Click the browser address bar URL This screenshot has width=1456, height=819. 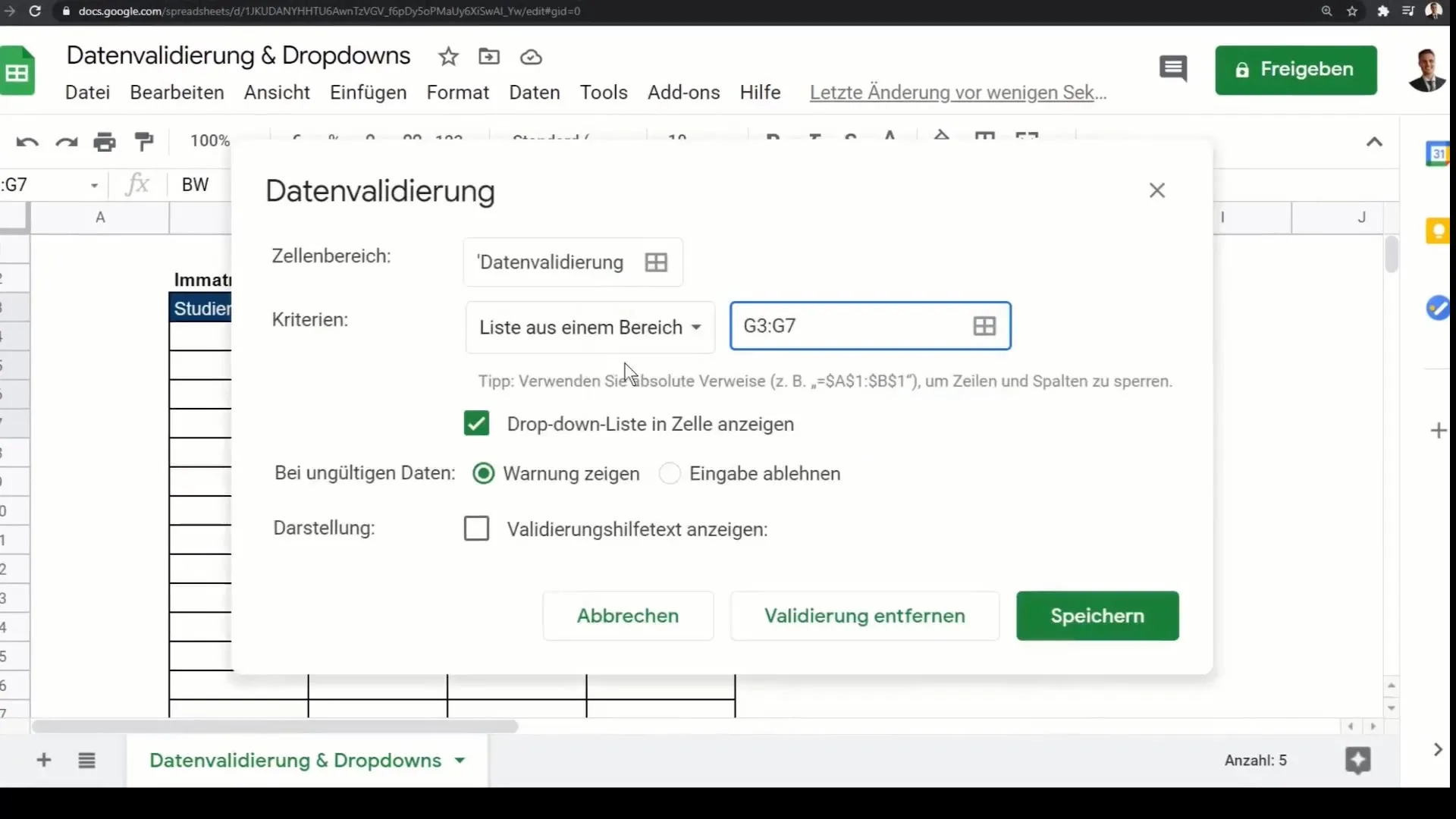point(329,11)
